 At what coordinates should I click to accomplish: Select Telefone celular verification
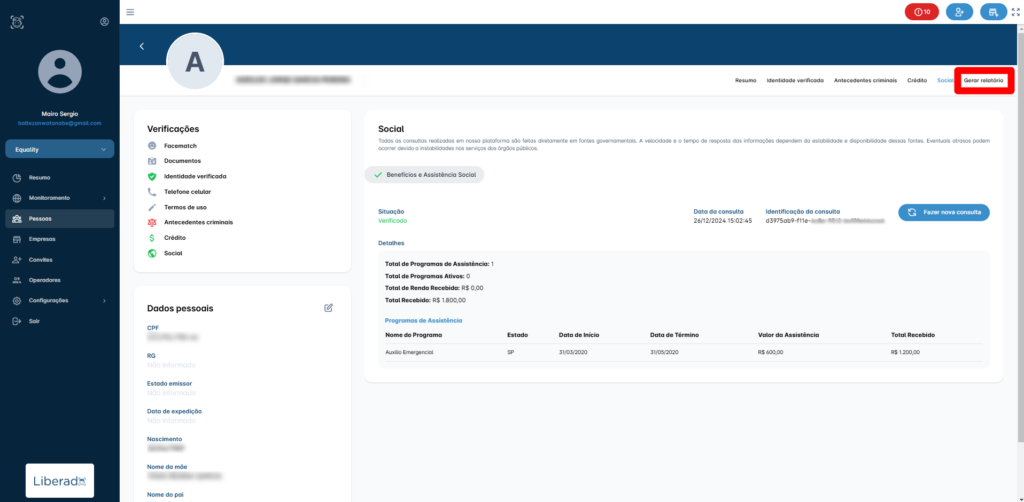click(x=187, y=192)
